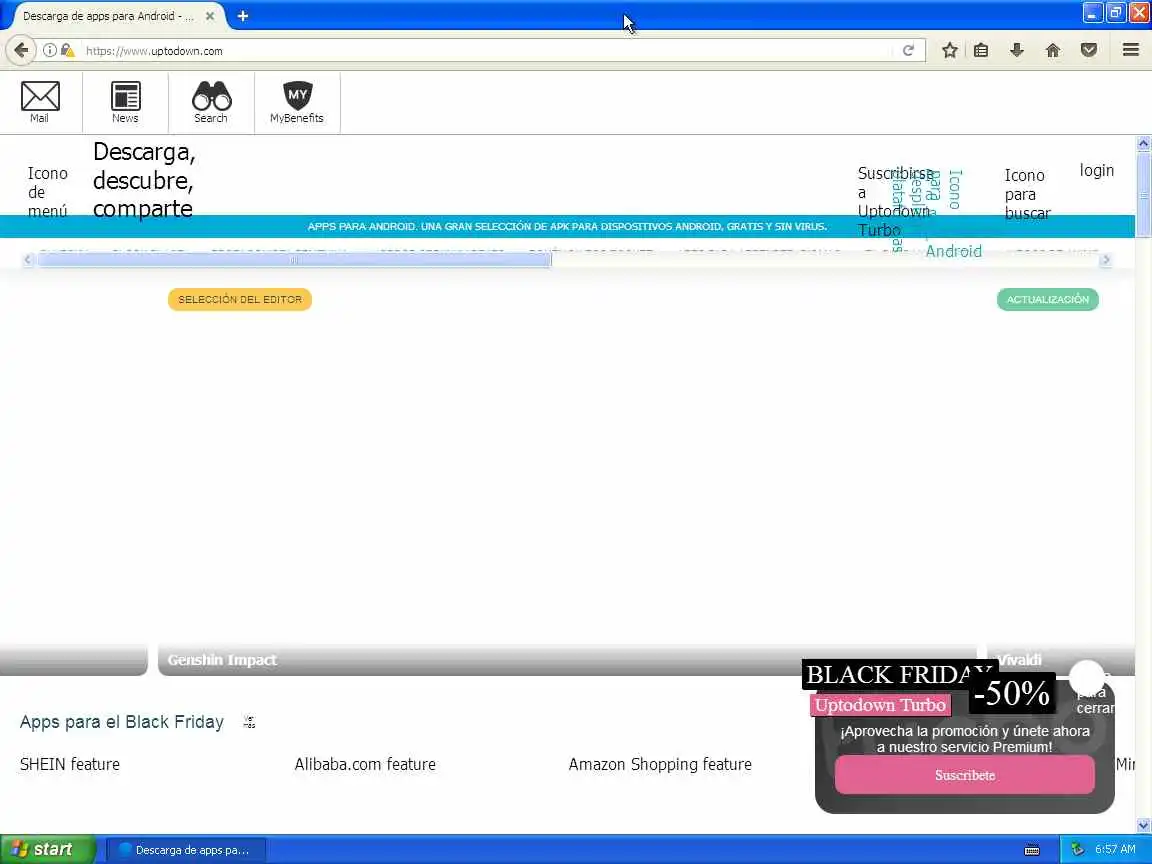Show bookmarks list icon
Image resolution: width=1152 pixels, height=864 pixels.
[981, 50]
